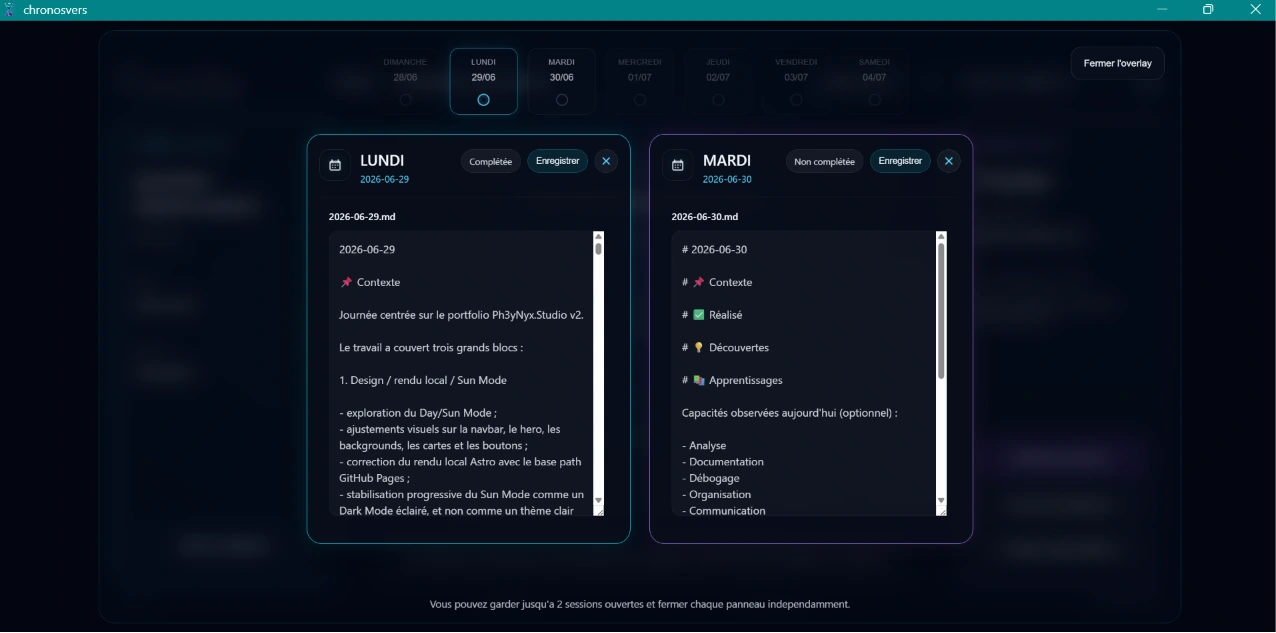
Task: Toggle the Non complétée status in the MARDI panel
Action: [x=825, y=161]
